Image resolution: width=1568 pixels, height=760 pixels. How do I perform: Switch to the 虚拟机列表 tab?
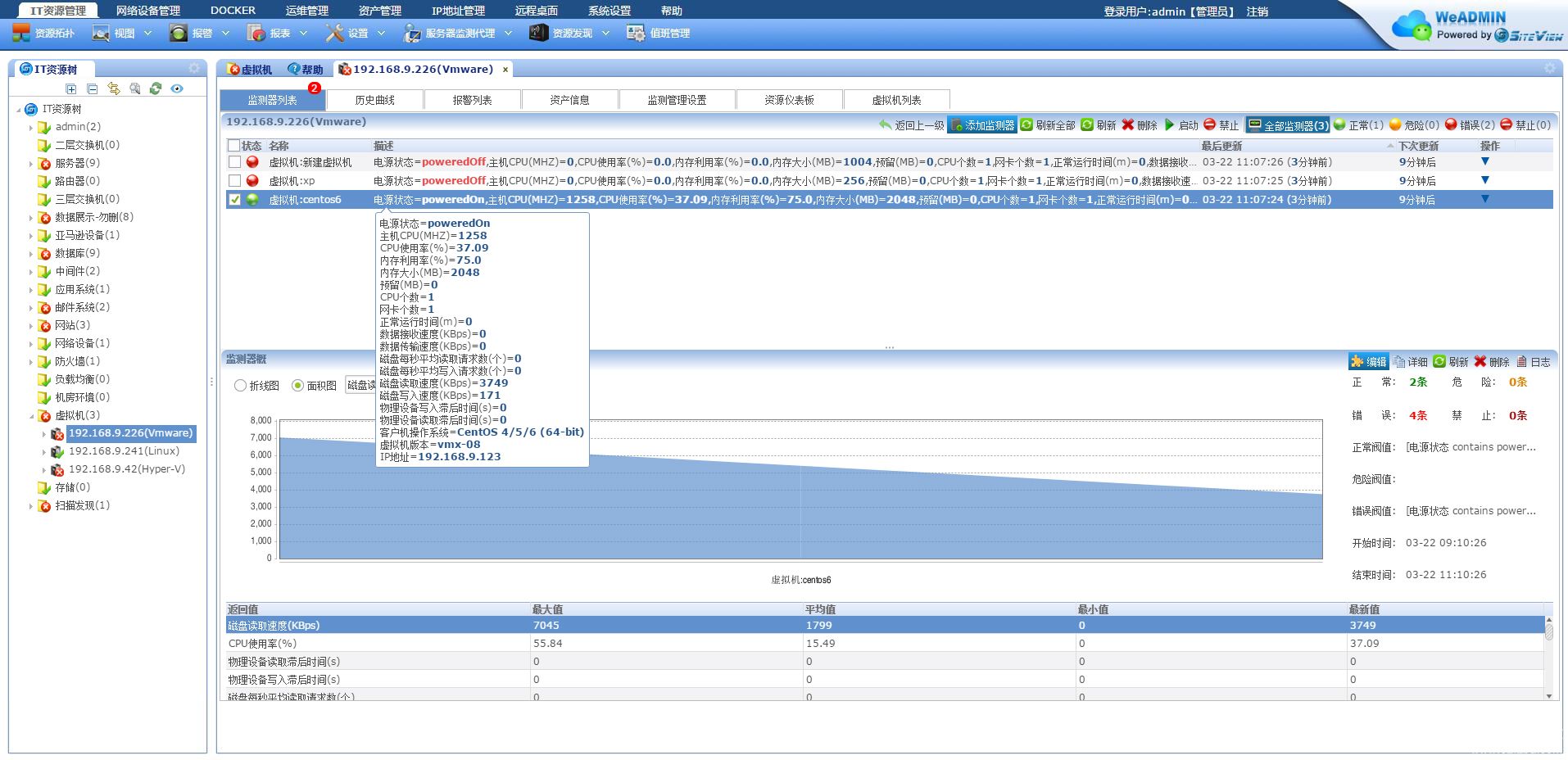(896, 100)
